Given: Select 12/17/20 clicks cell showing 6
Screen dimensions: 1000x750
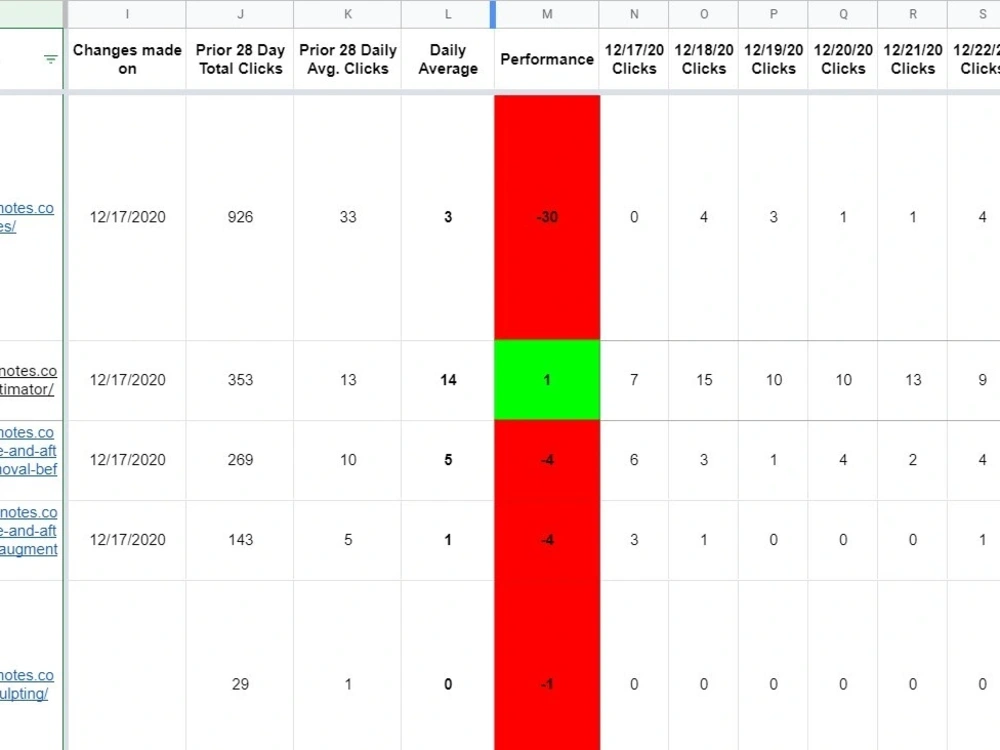Looking at the screenshot, I should [x=634, y=460].
